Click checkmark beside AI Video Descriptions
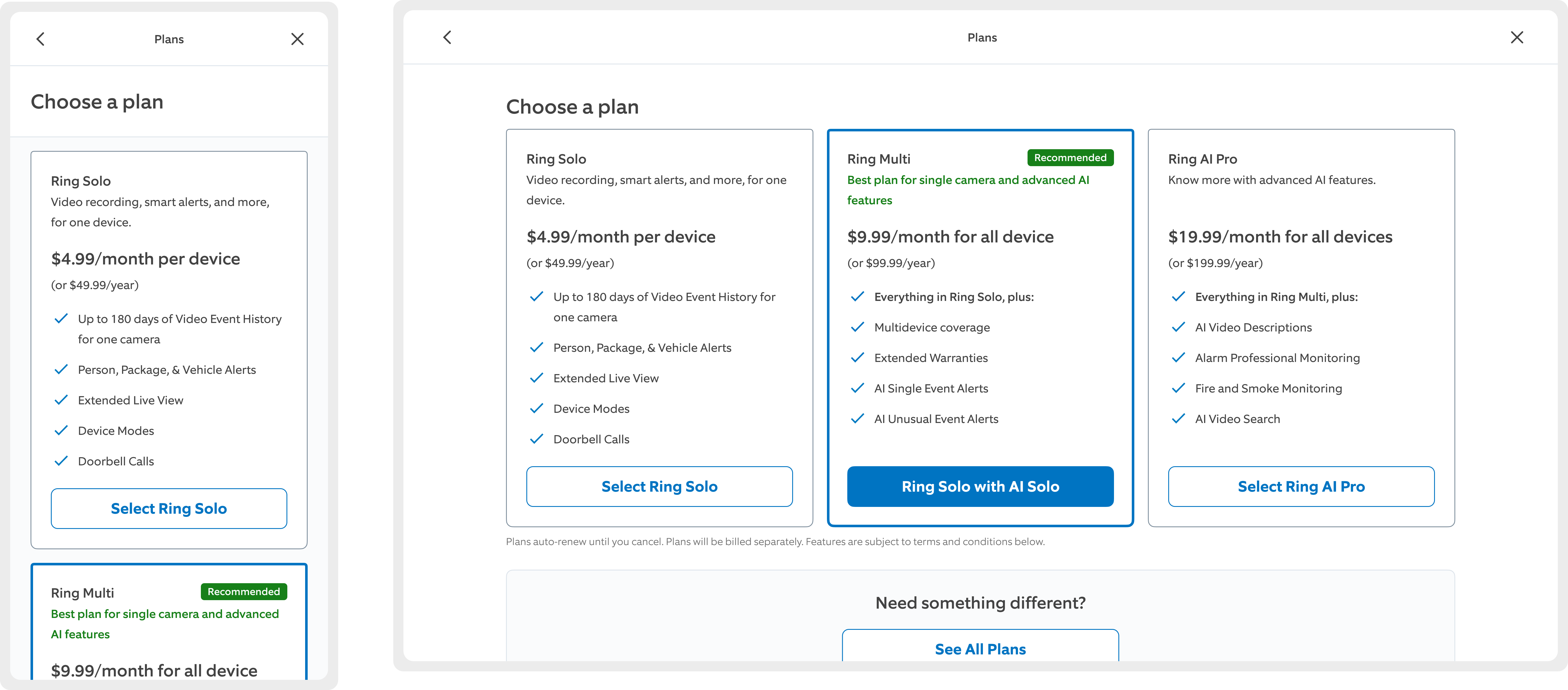Screen dimensions: 1568x690 (1178, 327)
